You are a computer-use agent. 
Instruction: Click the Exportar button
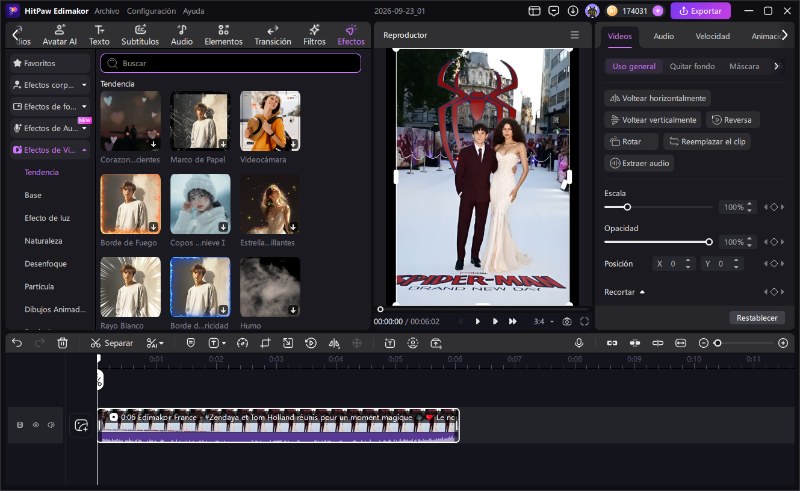700,11
